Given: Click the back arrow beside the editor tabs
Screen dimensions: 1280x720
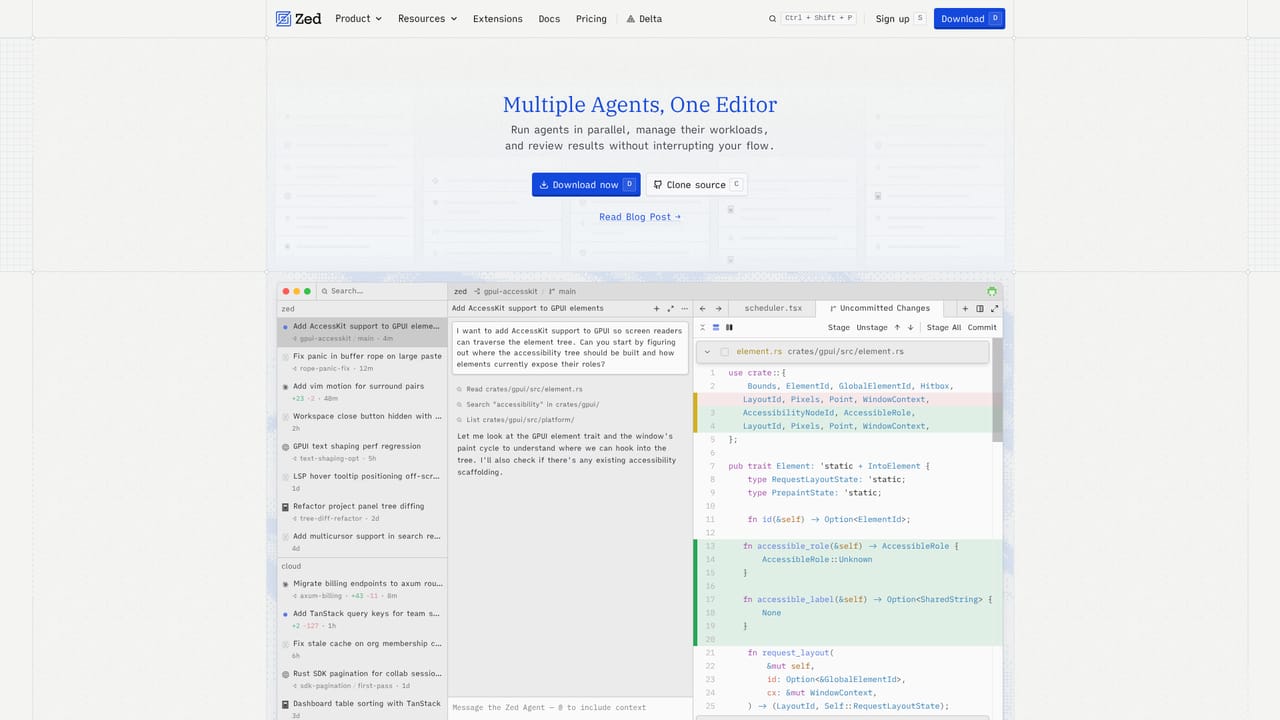Looking at the screenshot, I should (x=702, y=308).
